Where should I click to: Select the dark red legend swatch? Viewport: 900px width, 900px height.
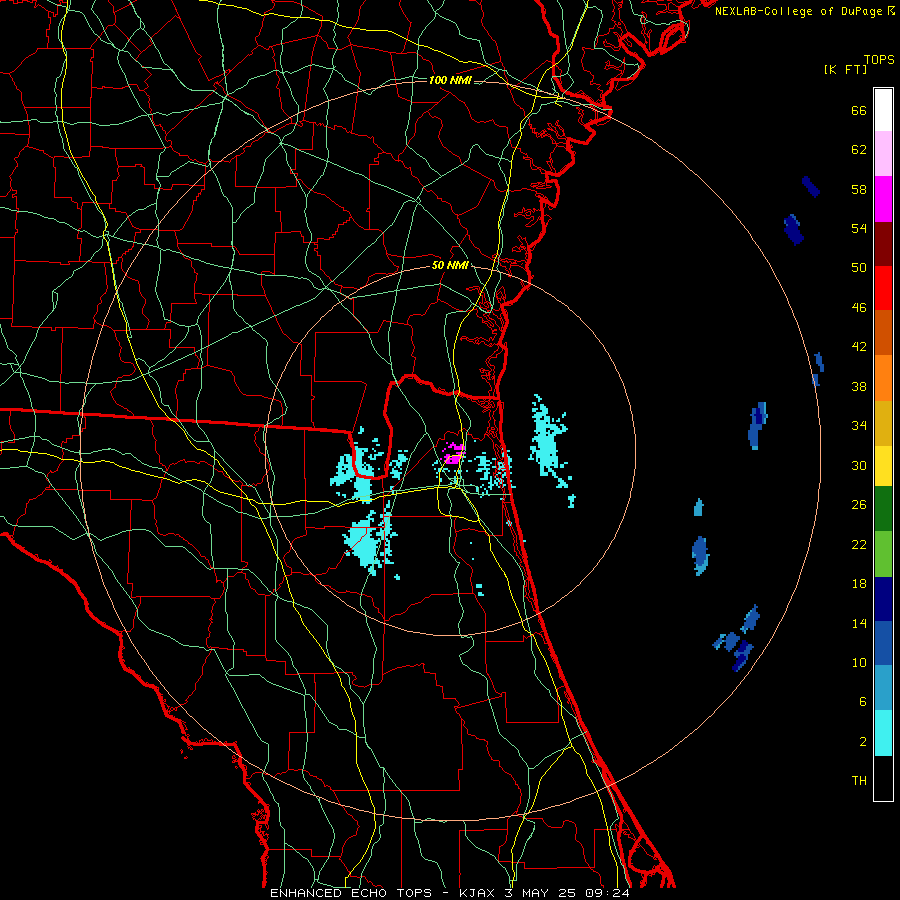click(x=883, y=243)
